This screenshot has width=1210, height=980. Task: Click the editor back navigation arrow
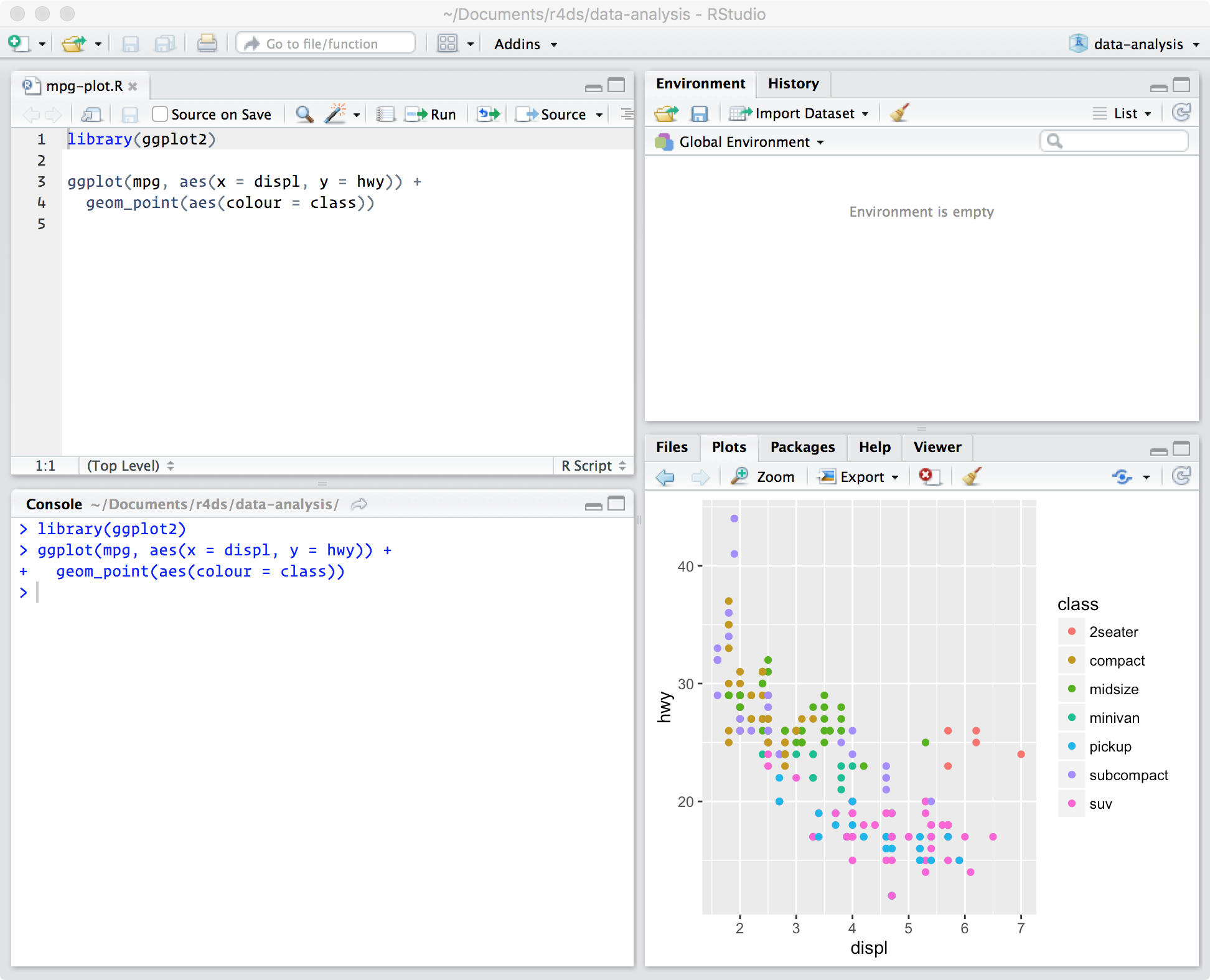coord(31,115)
